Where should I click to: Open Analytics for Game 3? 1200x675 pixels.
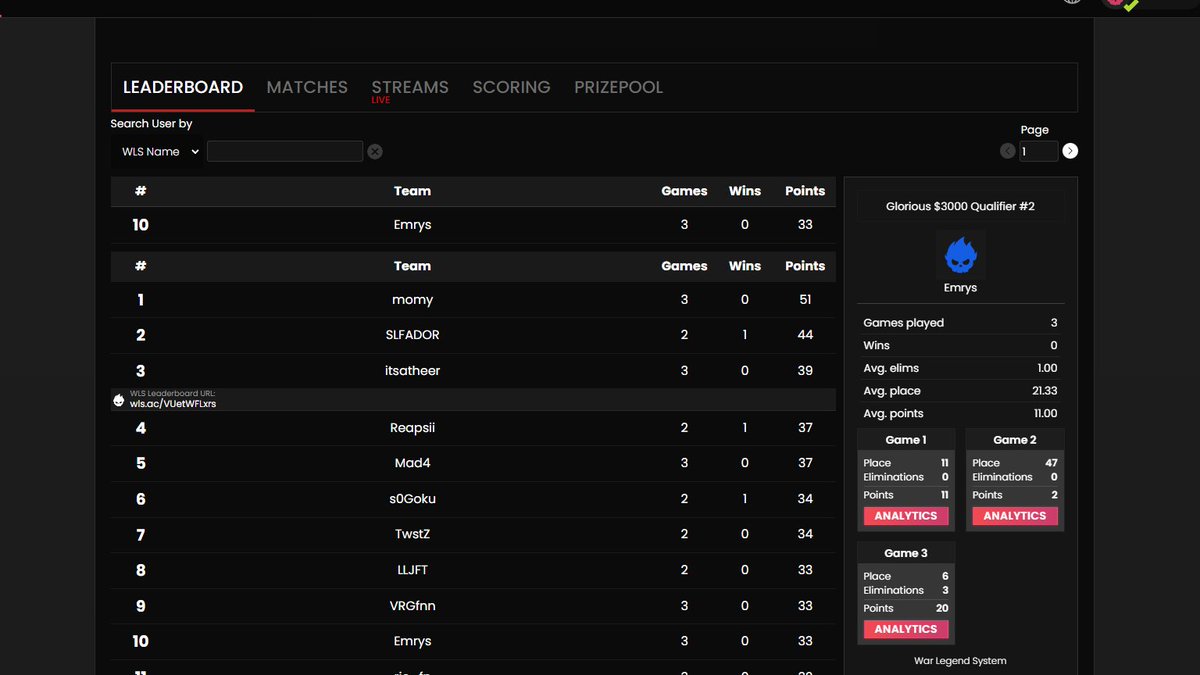pyautogui.click(x=906, y=629)
